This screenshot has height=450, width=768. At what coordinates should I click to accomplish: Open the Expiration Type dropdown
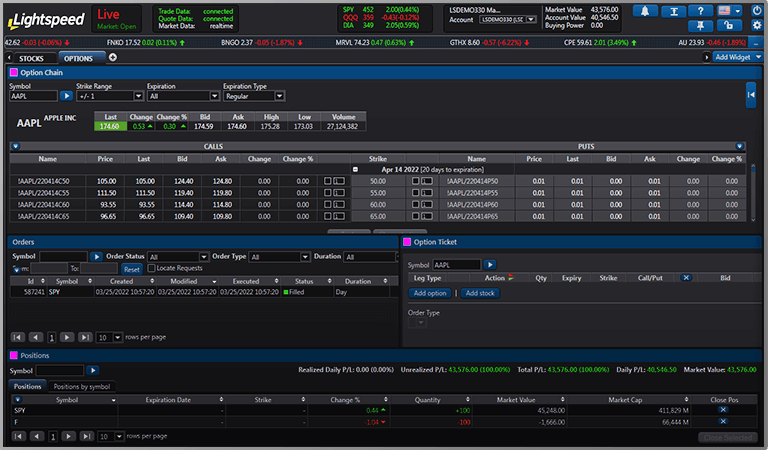tap(255, 96)
